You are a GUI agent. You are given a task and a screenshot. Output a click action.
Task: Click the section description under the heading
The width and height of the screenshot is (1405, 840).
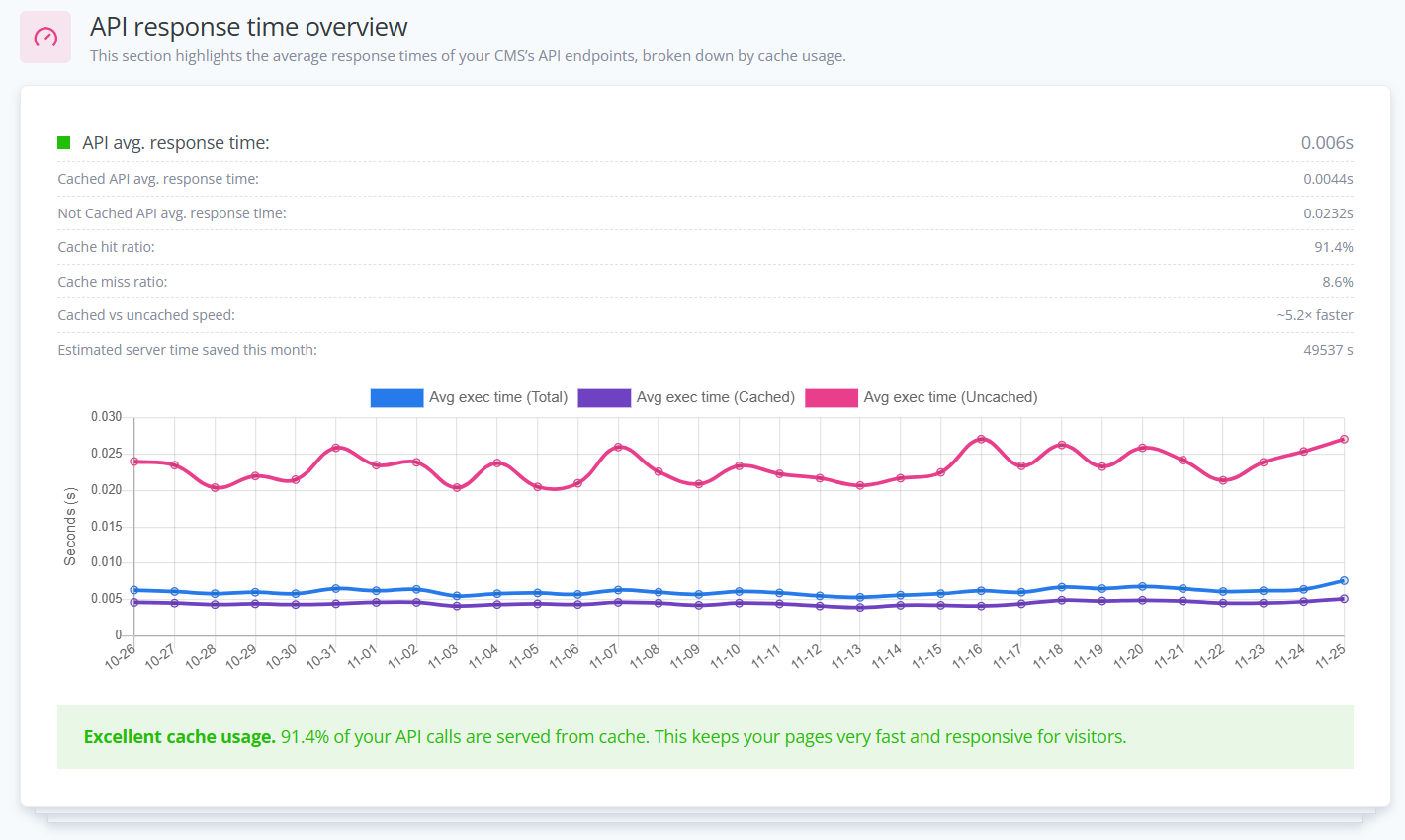coord(468,56)
